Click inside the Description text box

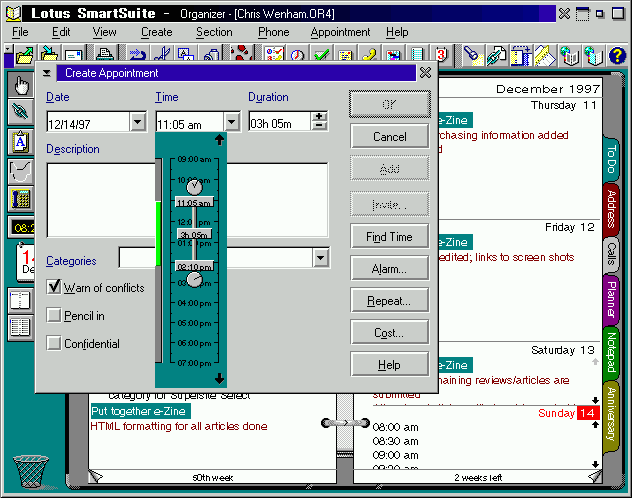pyautogui.click(x=187, y=200)
